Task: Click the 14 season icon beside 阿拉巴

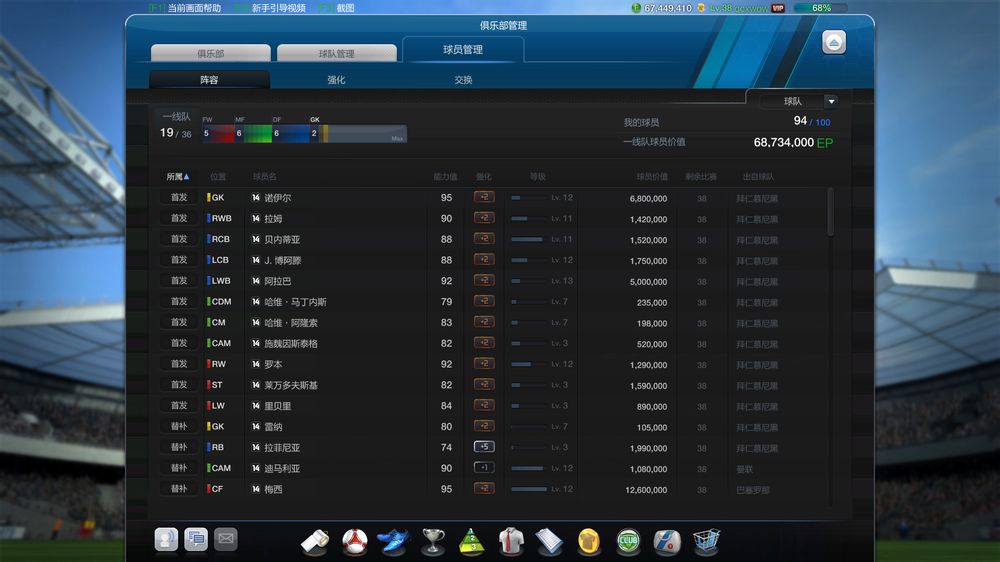Action: coord(256,281)
